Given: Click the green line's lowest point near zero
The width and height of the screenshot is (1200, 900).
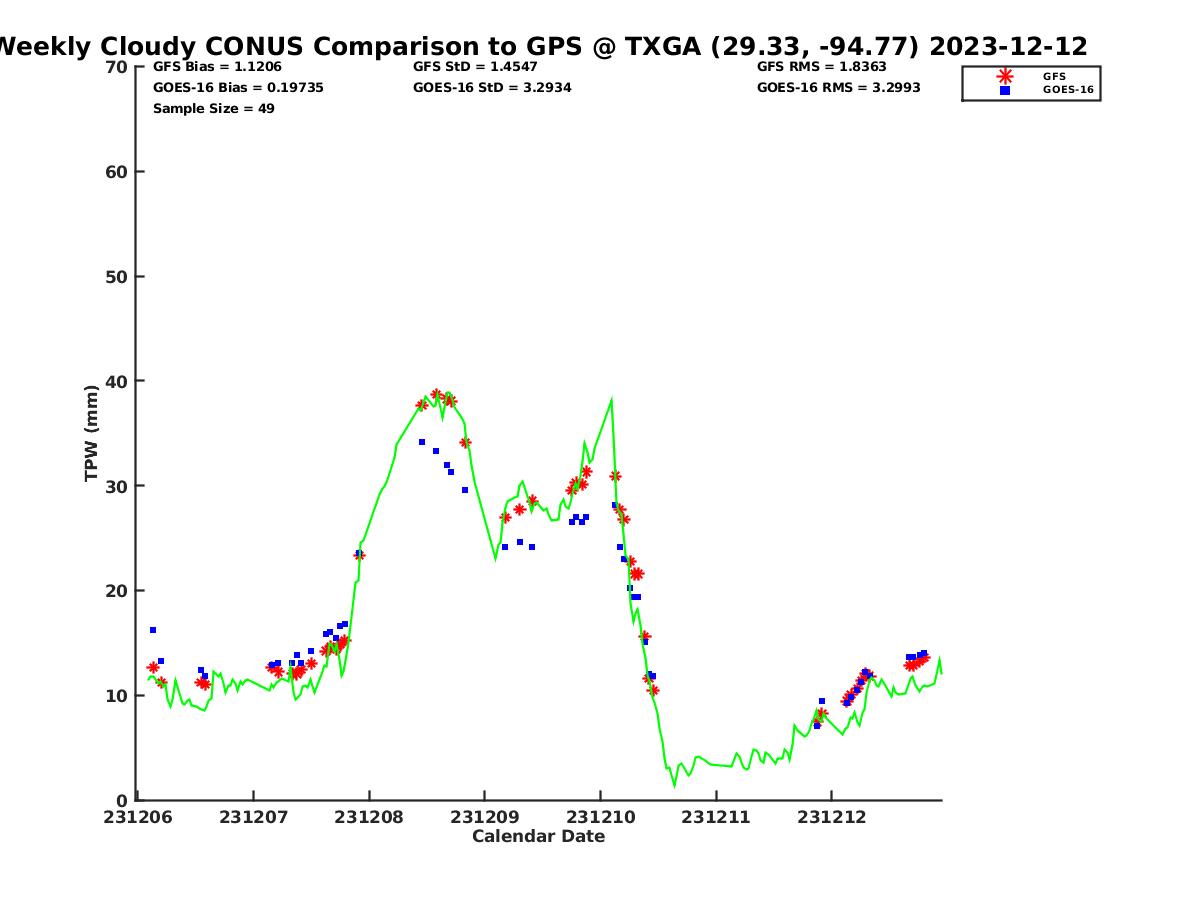Looking at the screenshot, I should pyautogui.click(x=674, y=785).
